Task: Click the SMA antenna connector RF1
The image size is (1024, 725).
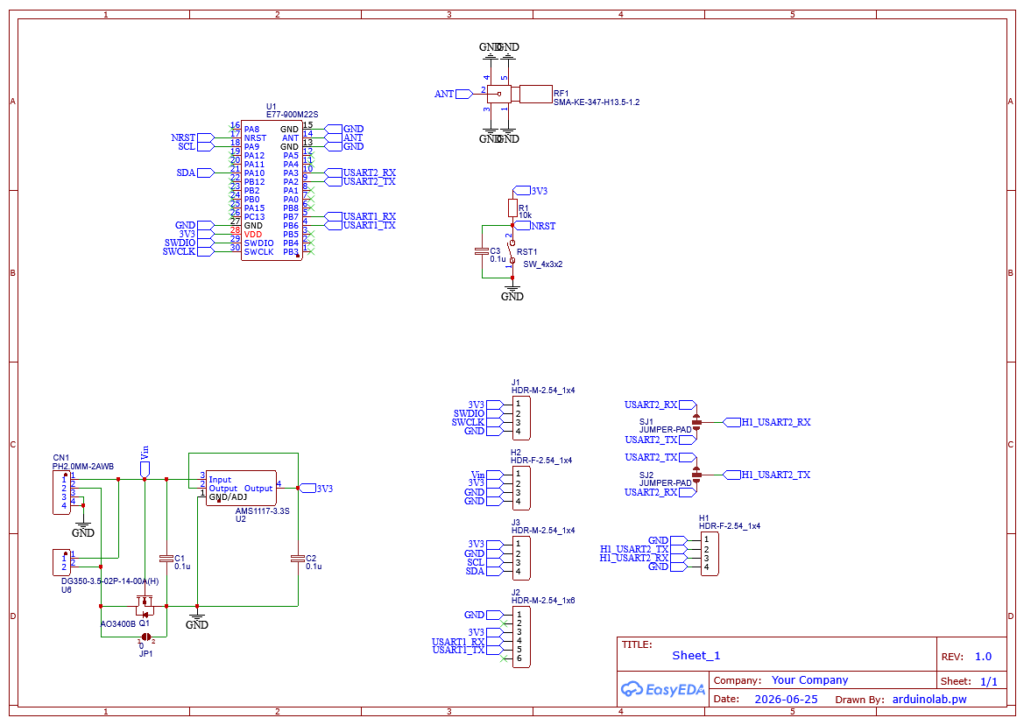Action: tap(520, 94)
